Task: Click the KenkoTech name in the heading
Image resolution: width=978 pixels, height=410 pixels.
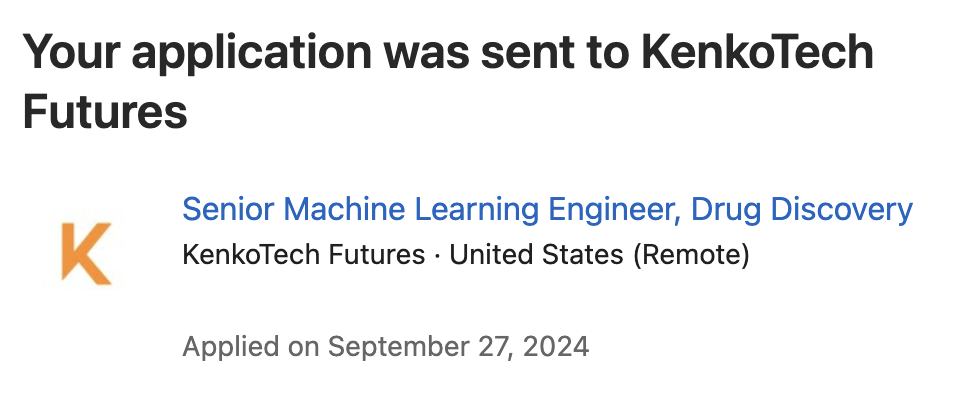Action: (757, 53)
